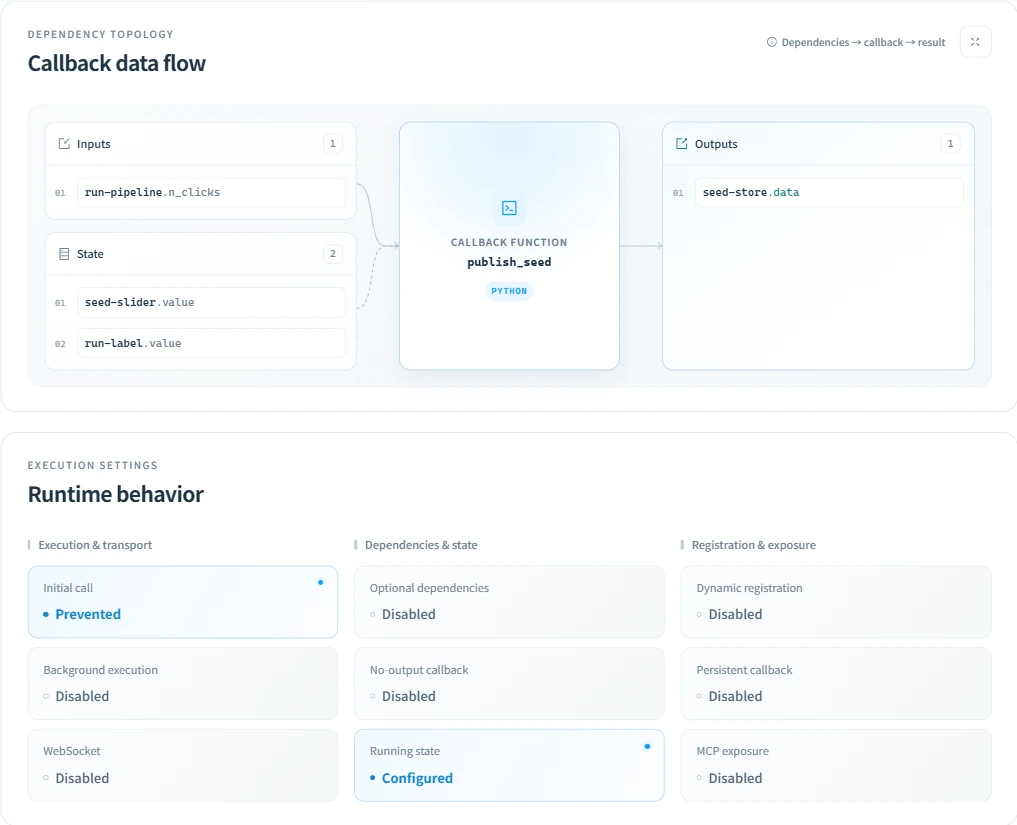Image resolution: width=1017 pixels, height=825 pixels.
Task: Toggle the Dynamic registration setting card
Action: click(836, 602)
